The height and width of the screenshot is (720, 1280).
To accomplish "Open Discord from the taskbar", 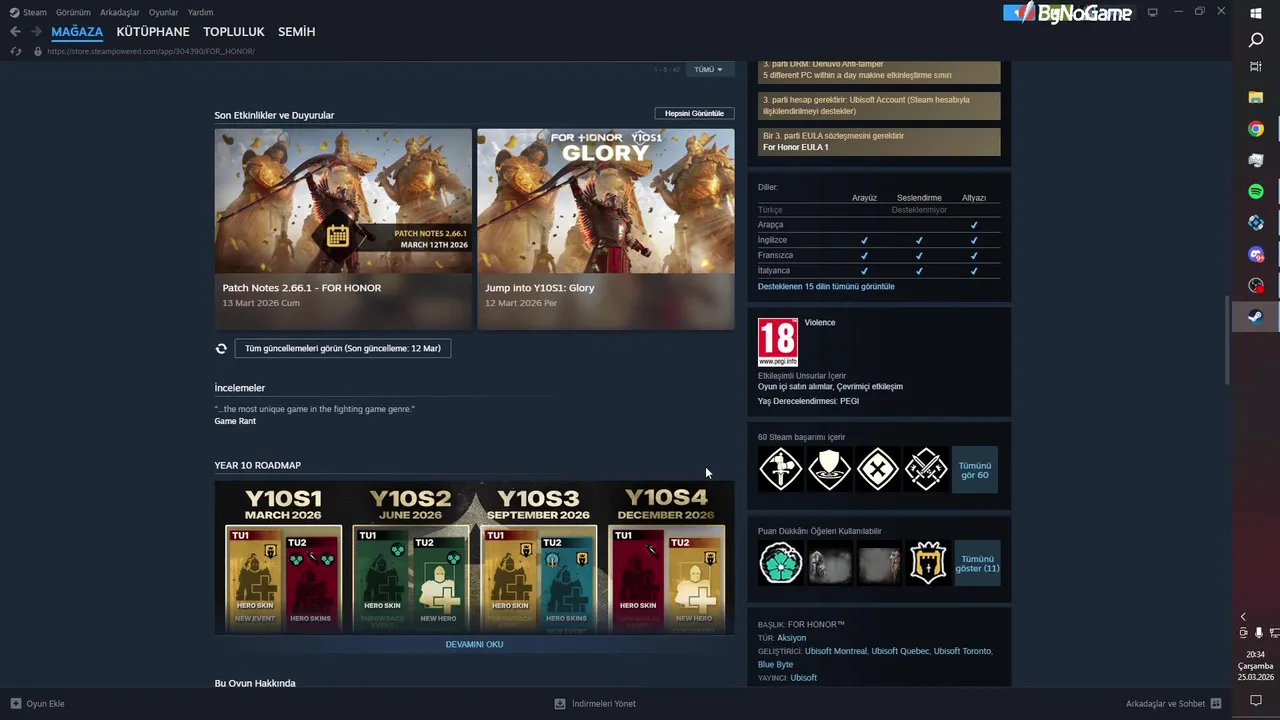I will pos(1256,254).
